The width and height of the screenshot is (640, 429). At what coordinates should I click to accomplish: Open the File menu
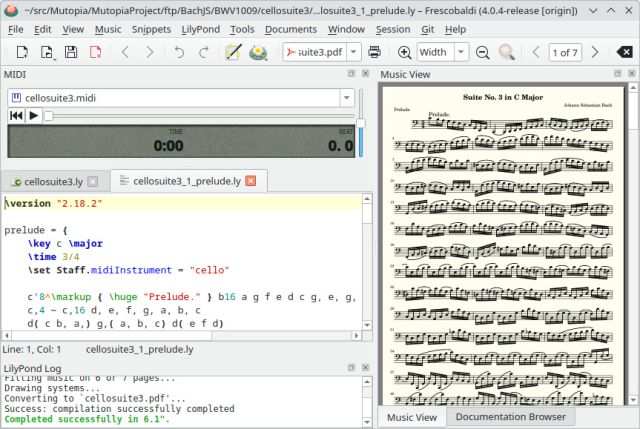click(16, 29)
